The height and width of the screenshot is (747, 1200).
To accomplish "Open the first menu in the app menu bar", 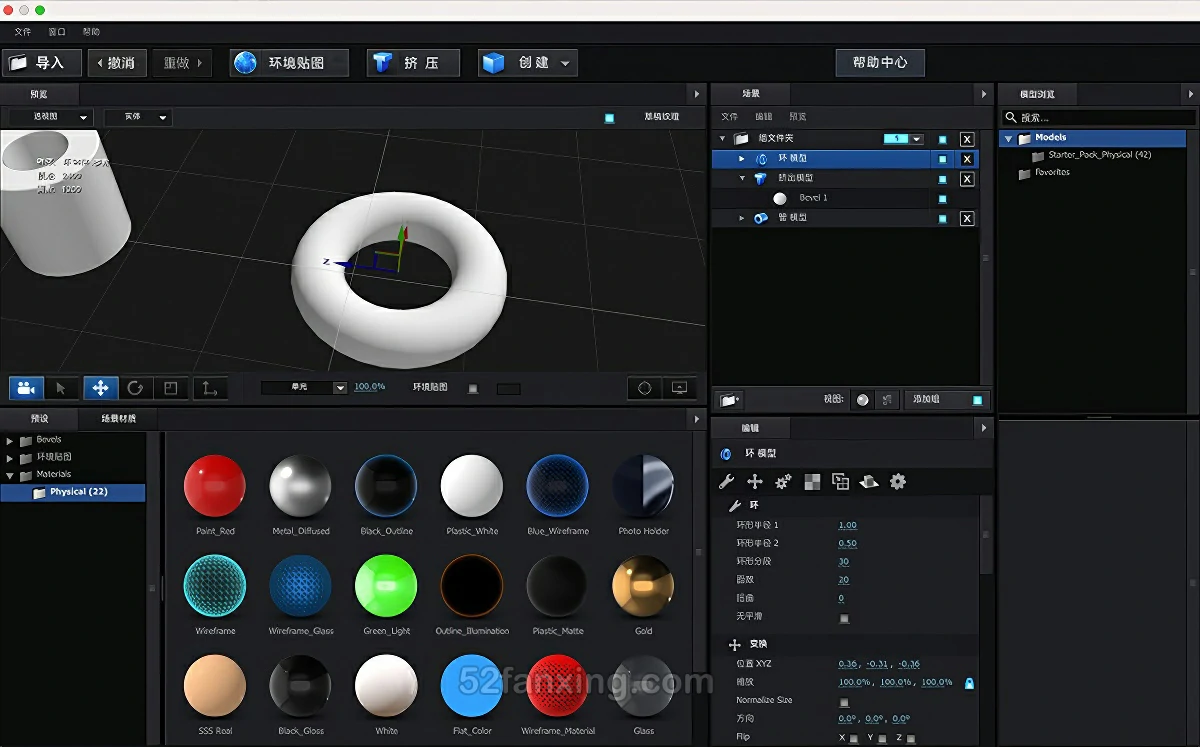I will (22, 32).
